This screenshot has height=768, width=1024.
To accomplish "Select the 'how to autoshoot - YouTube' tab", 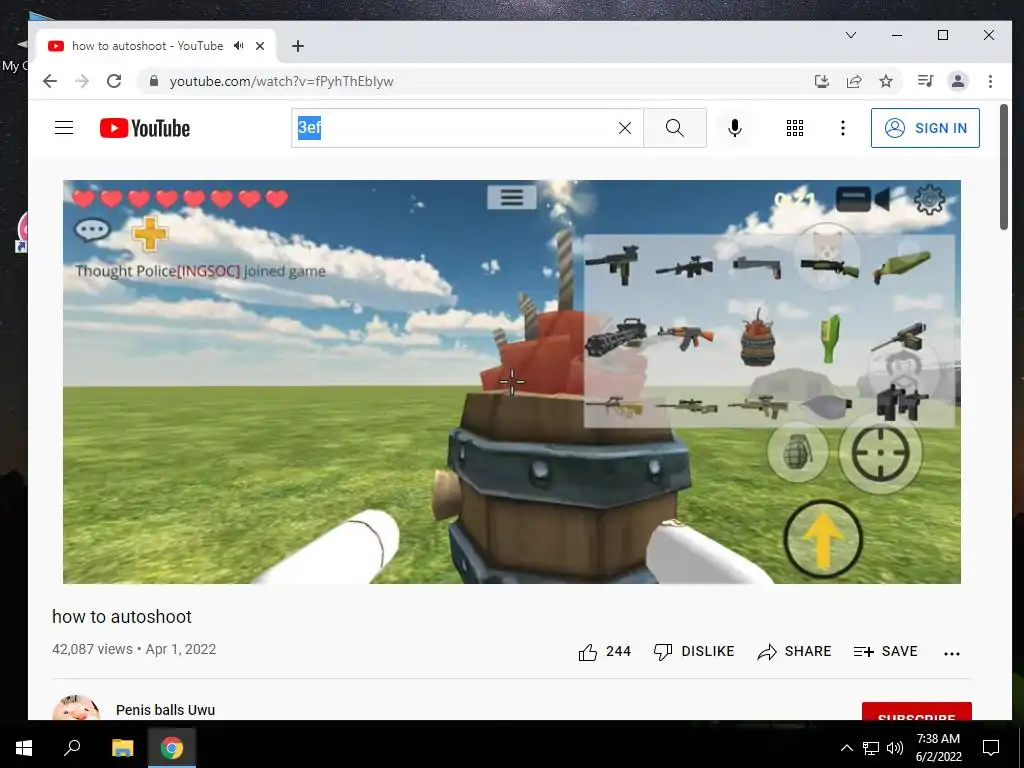I will click(148, 46).
